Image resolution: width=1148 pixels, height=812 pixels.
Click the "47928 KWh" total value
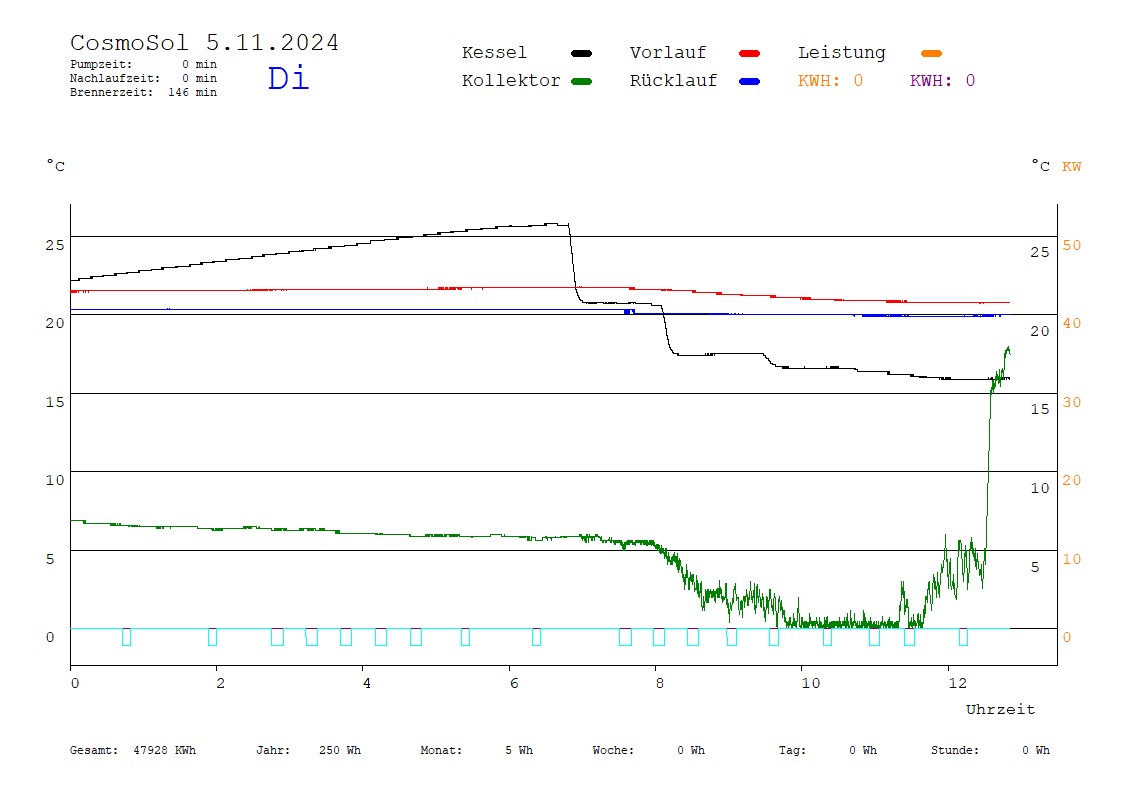(165, 750)
